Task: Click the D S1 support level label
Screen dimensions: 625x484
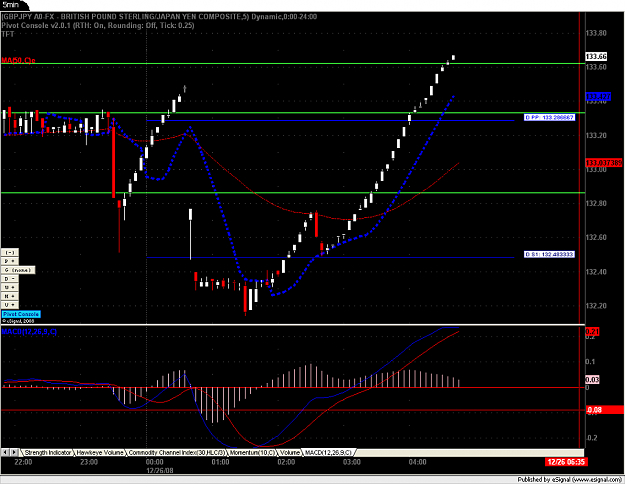Action: pyautogui.click(x=549, y=254)
